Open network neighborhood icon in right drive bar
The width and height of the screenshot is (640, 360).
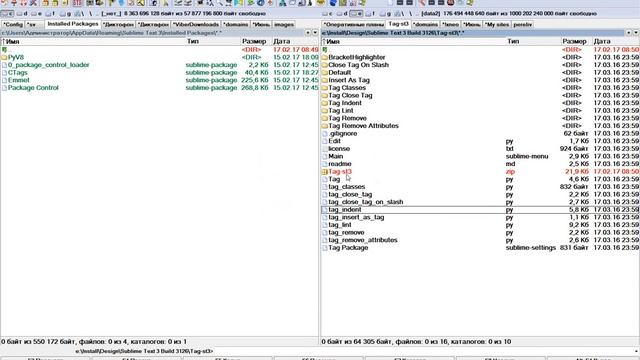click(x=398, y=13)
